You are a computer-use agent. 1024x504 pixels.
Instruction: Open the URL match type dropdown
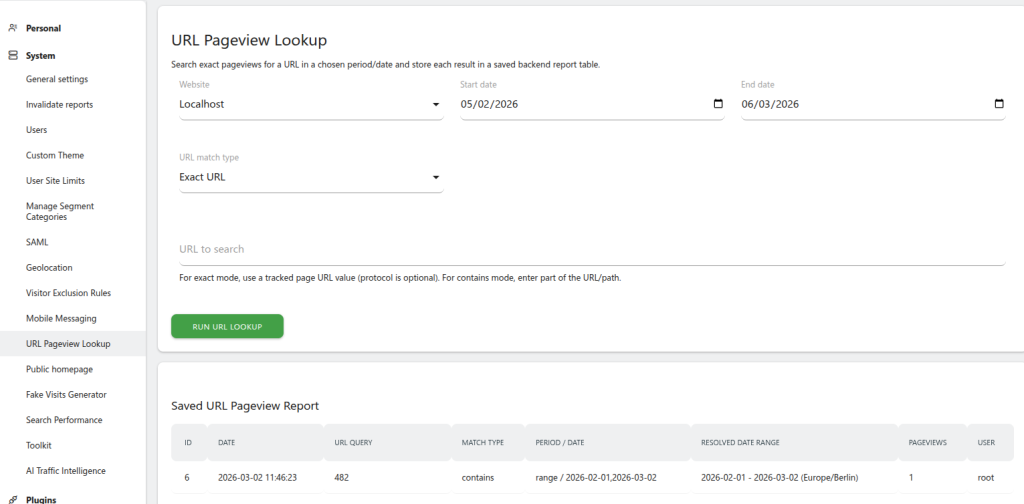click(x=310, y=177)
